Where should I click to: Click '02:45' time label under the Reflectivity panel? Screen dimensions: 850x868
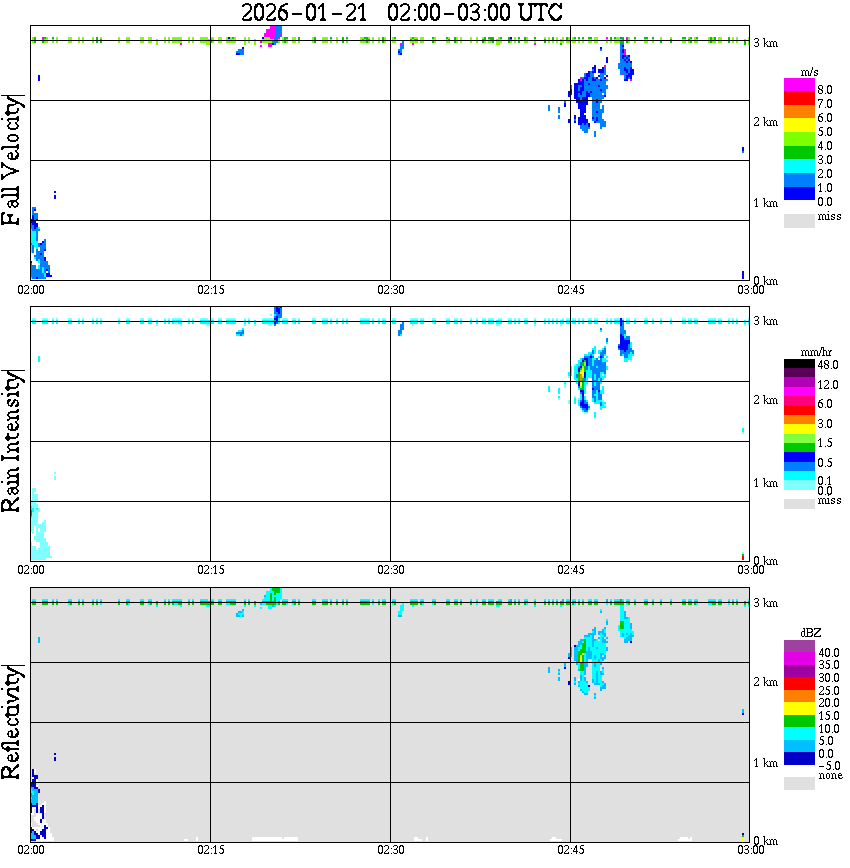[x=570, y=850]
